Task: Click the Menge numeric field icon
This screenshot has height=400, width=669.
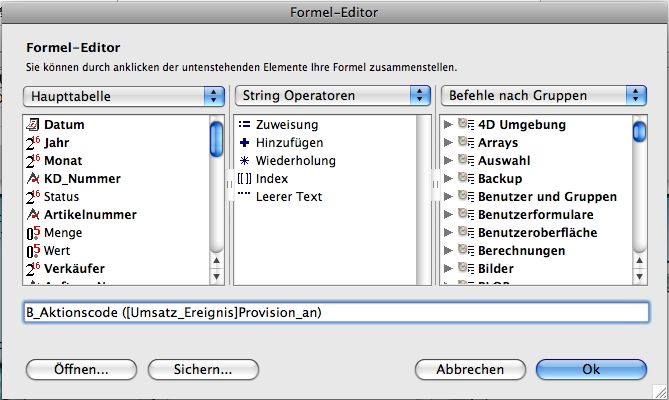Action: 32,233
